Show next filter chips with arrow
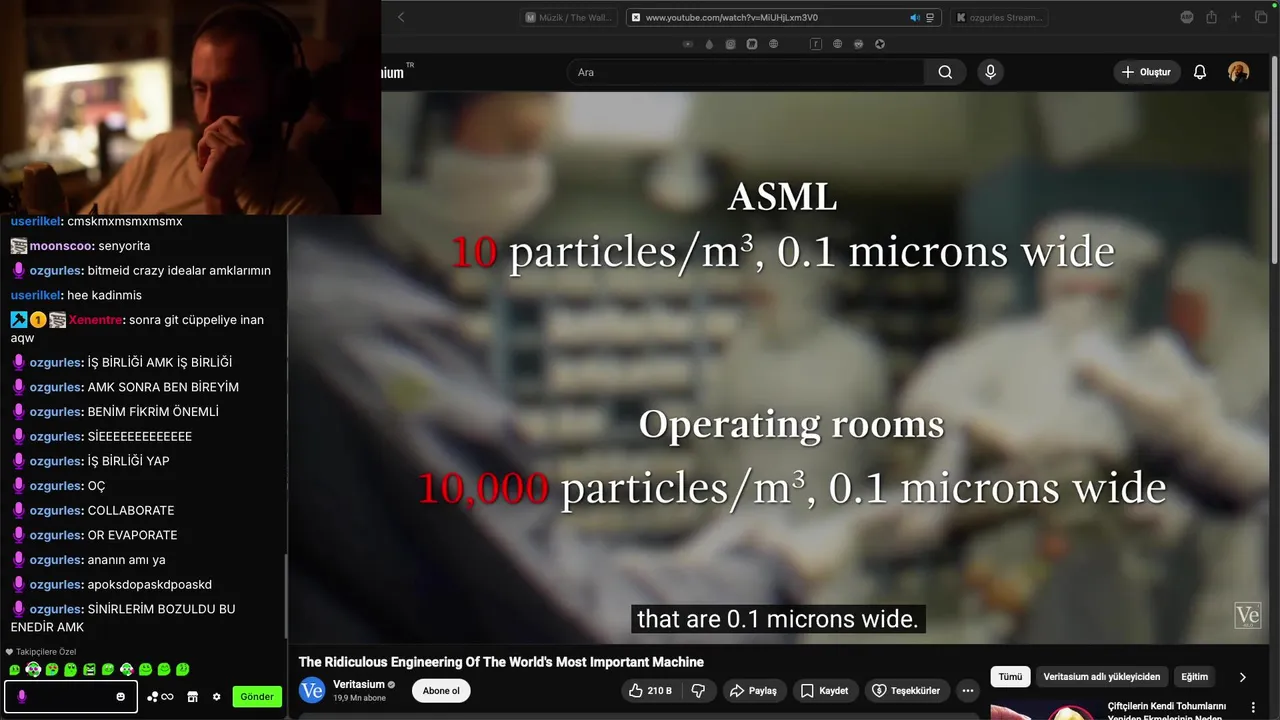1280x720 pixels. coord(1243,677)
